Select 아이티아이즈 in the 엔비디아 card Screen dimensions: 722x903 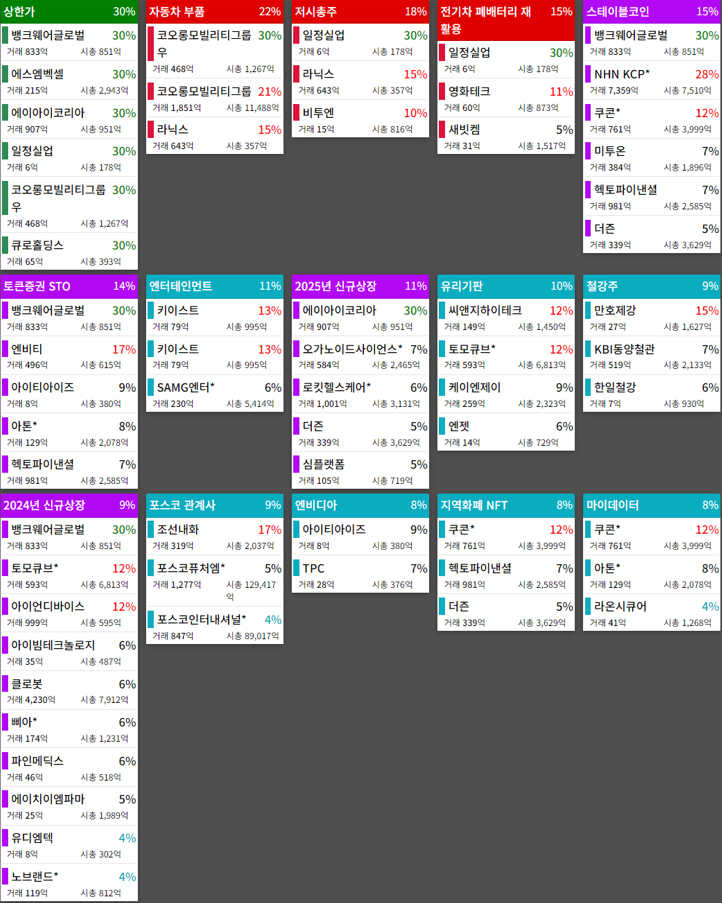coord(360,536)
